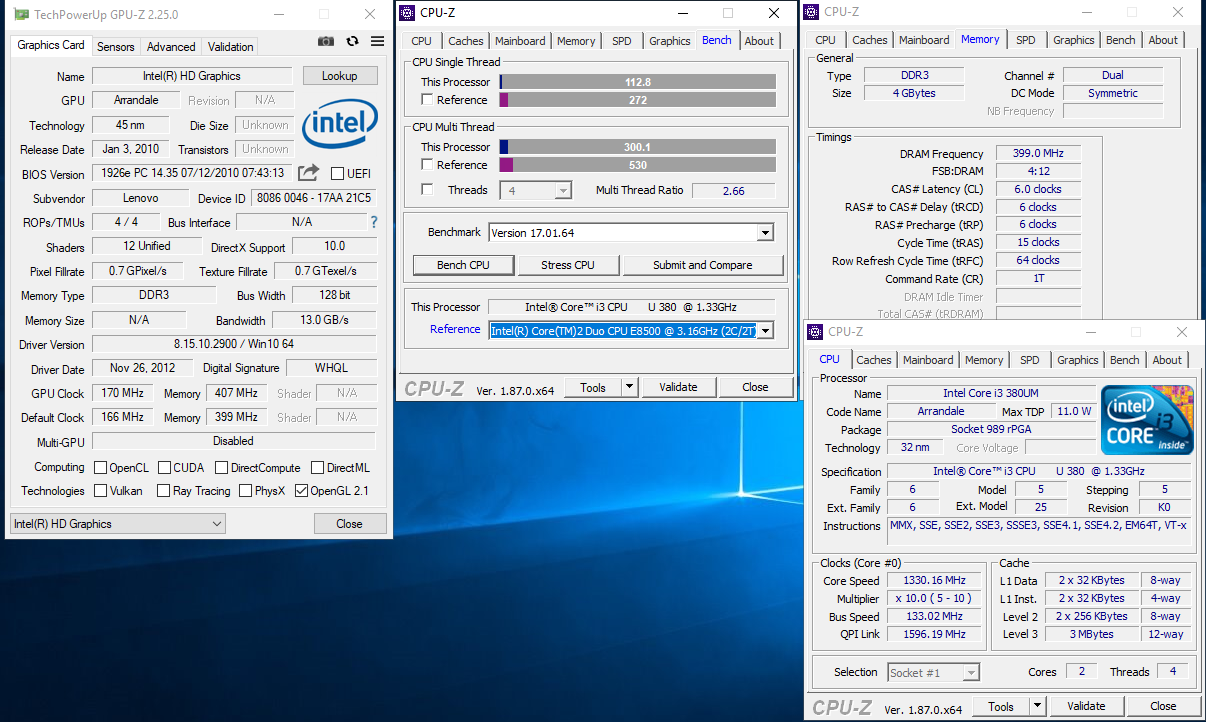Image resolution: width=1206 pixels, height=722 pixels.
Task: Click the CPU-Z Memory window title icon
Action: pos(812,12)
